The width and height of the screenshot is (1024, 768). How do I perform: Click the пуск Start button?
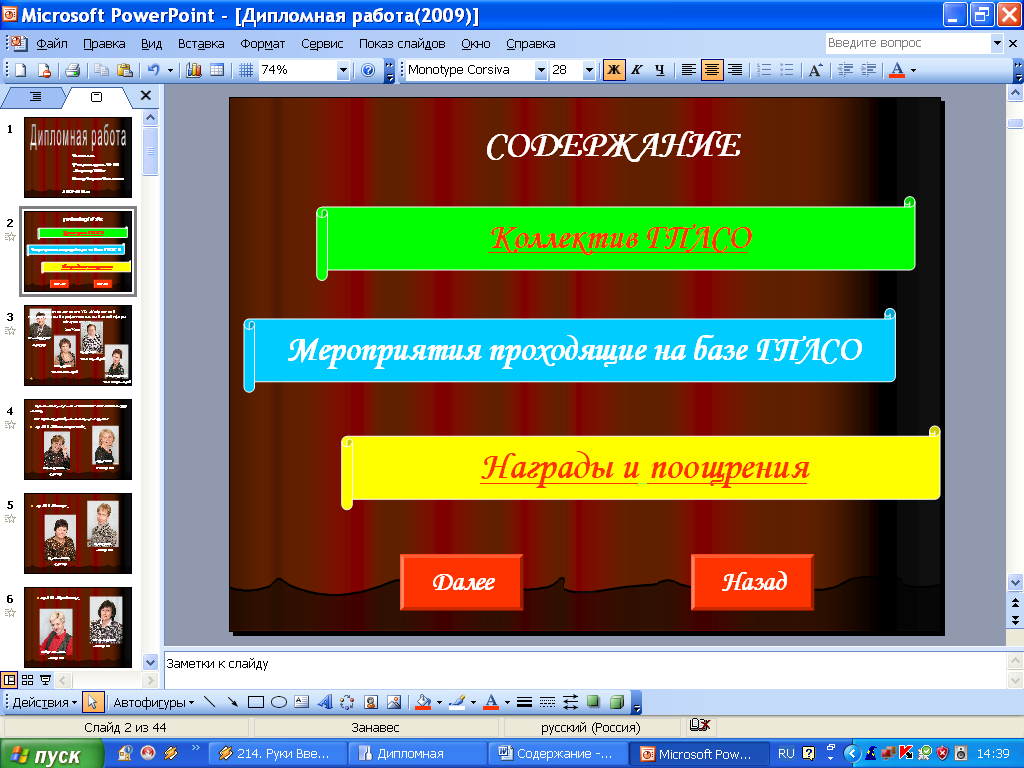click(51, 754)
